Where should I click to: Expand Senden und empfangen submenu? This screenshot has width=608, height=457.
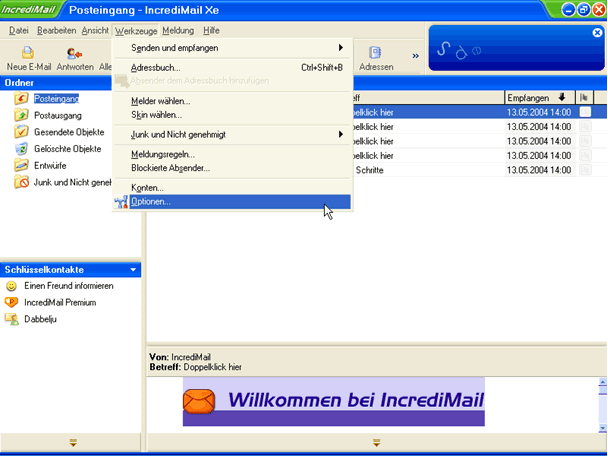pos(232,48)
